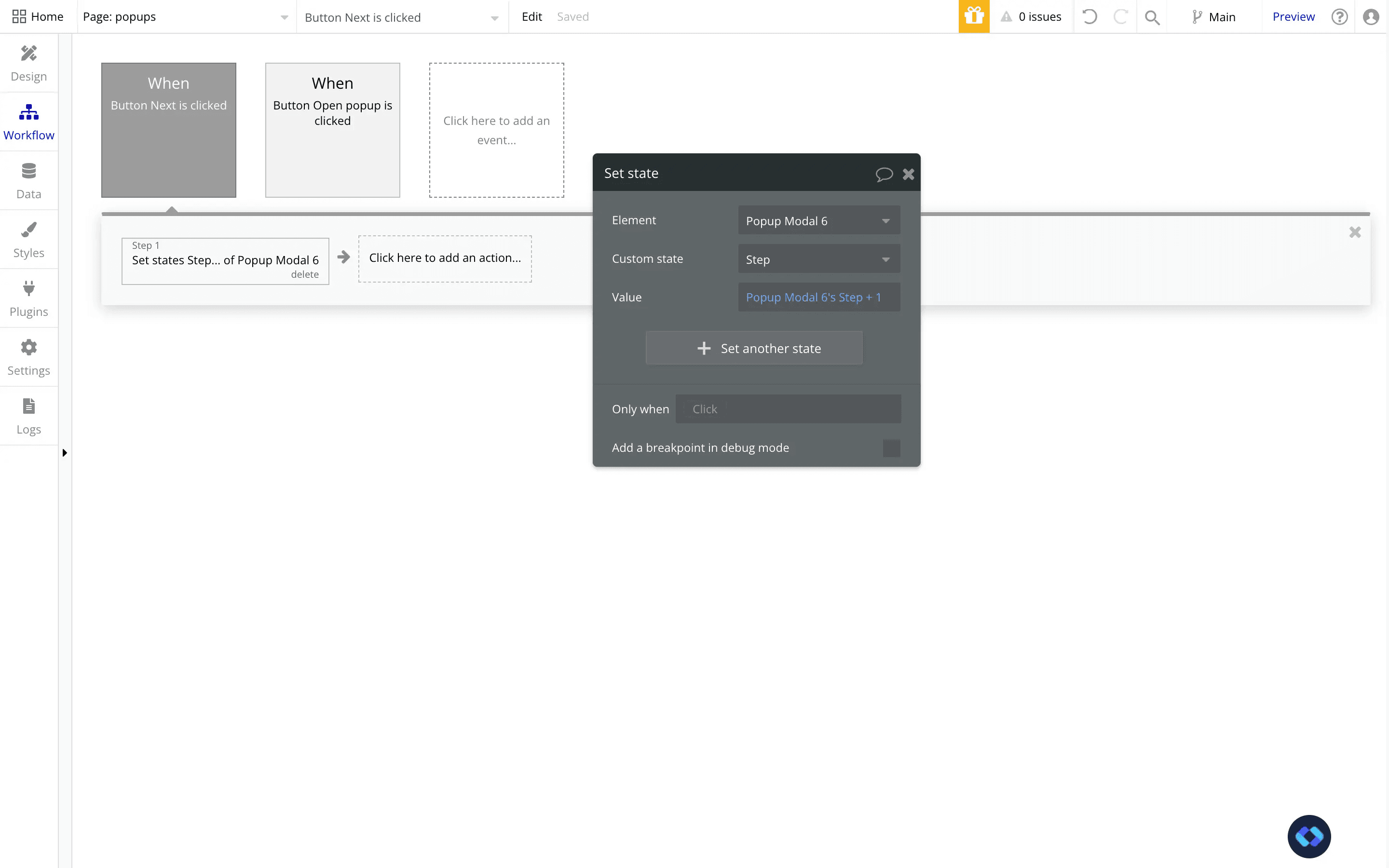
Task: Select the Data panel icon
Action: (29, 180)
